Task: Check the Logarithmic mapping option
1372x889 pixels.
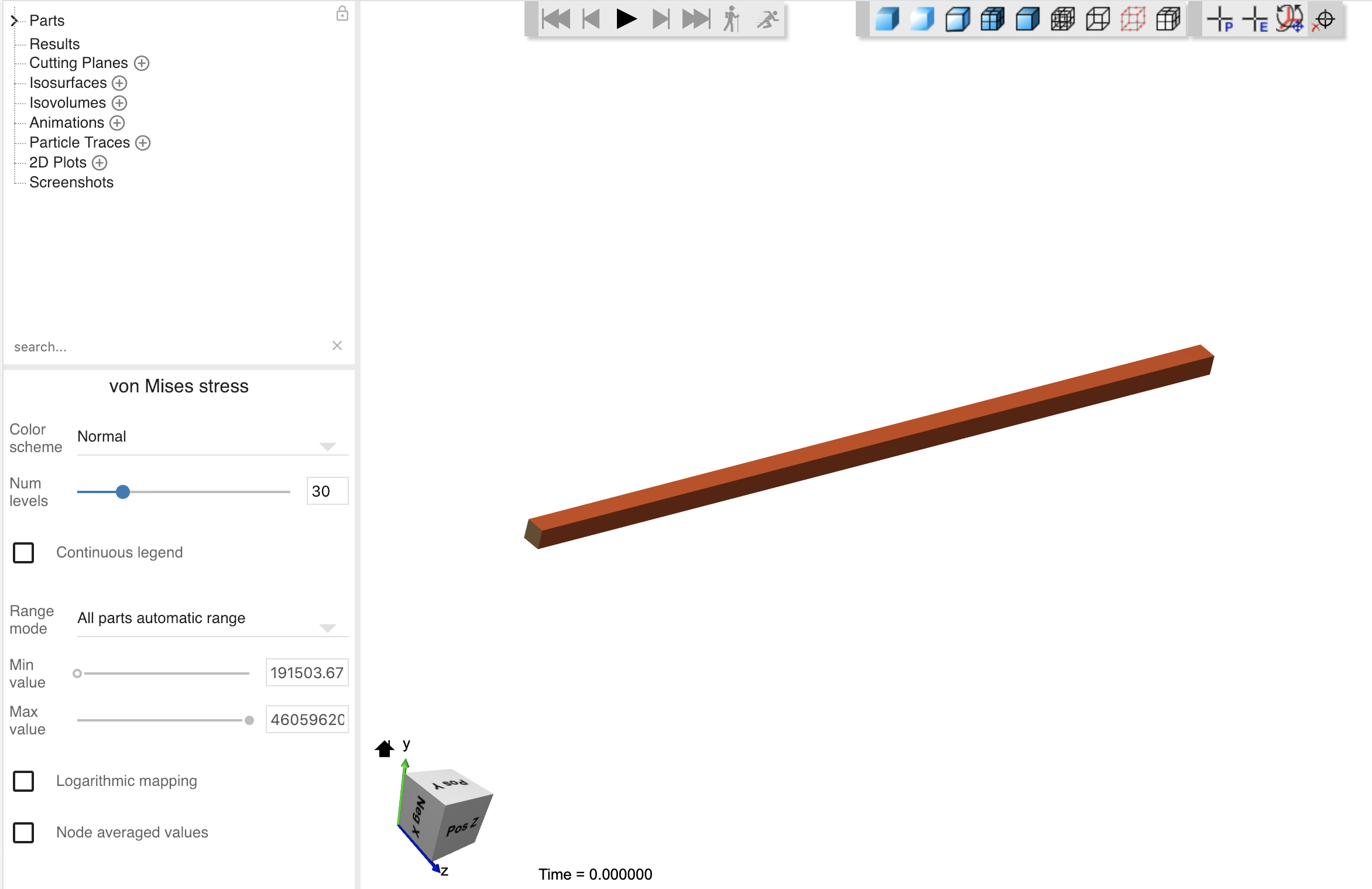Action: click(23, 781)
